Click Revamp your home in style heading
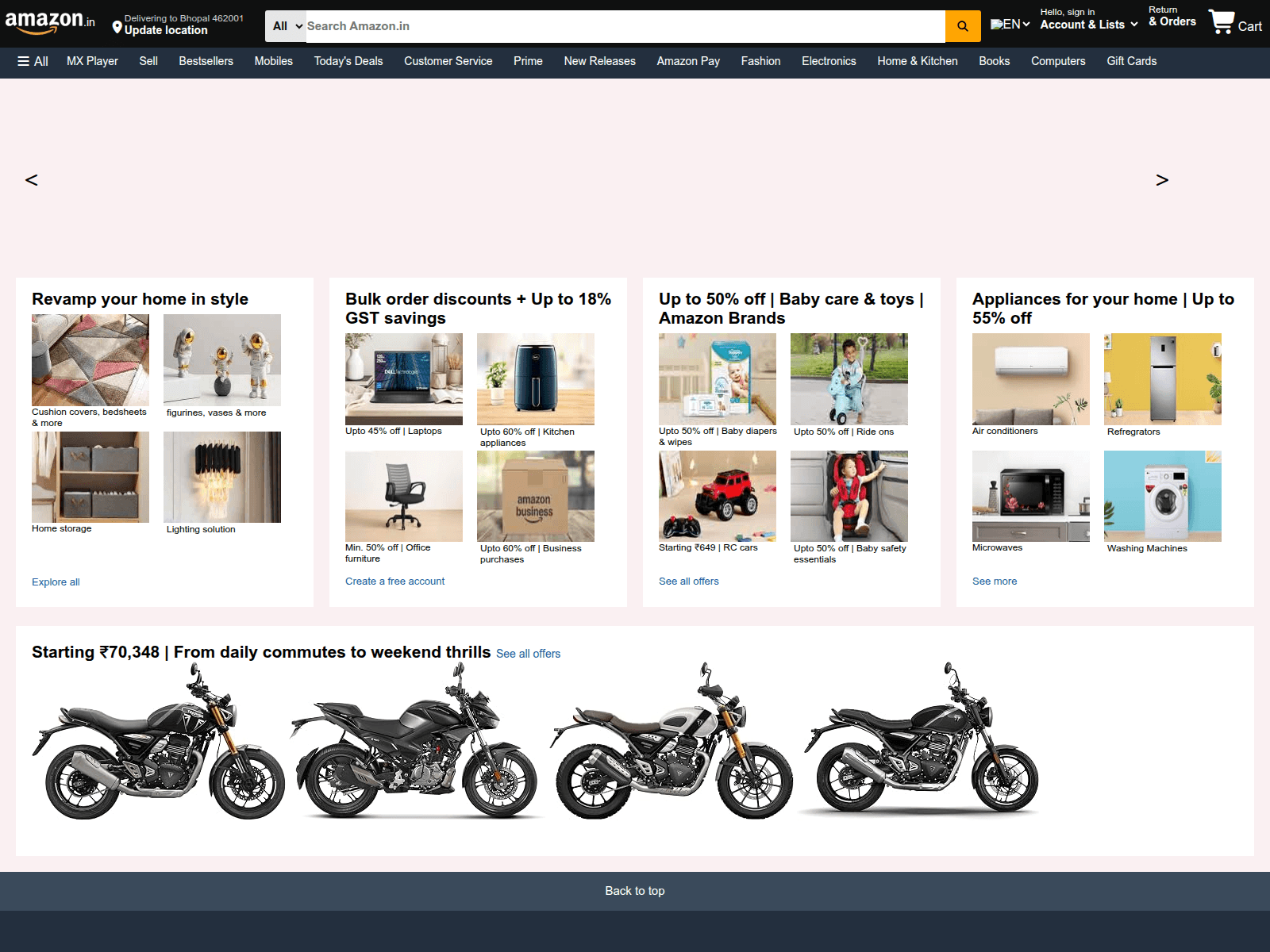Viewport: 1270px width, 952px height. tap(140, 299)
